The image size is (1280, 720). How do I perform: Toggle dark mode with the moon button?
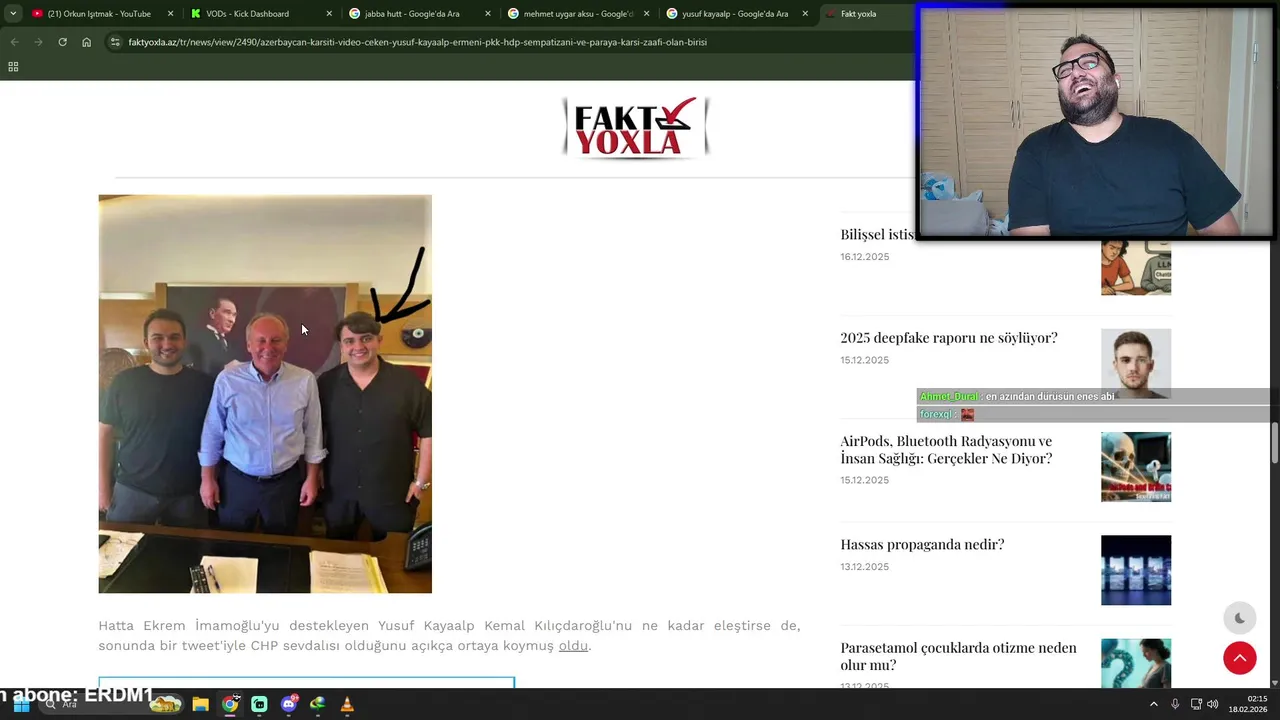(x=1240, y=618)
